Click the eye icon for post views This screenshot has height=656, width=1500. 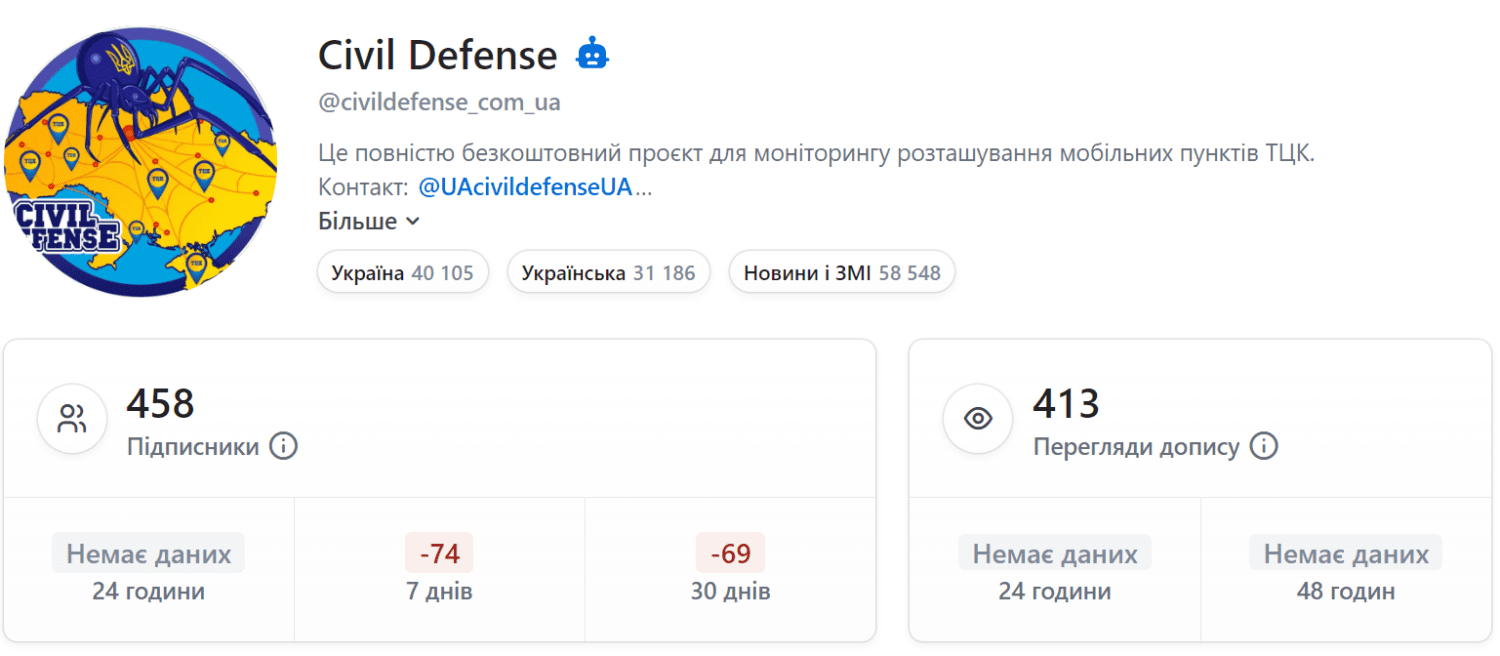point(978,418)
